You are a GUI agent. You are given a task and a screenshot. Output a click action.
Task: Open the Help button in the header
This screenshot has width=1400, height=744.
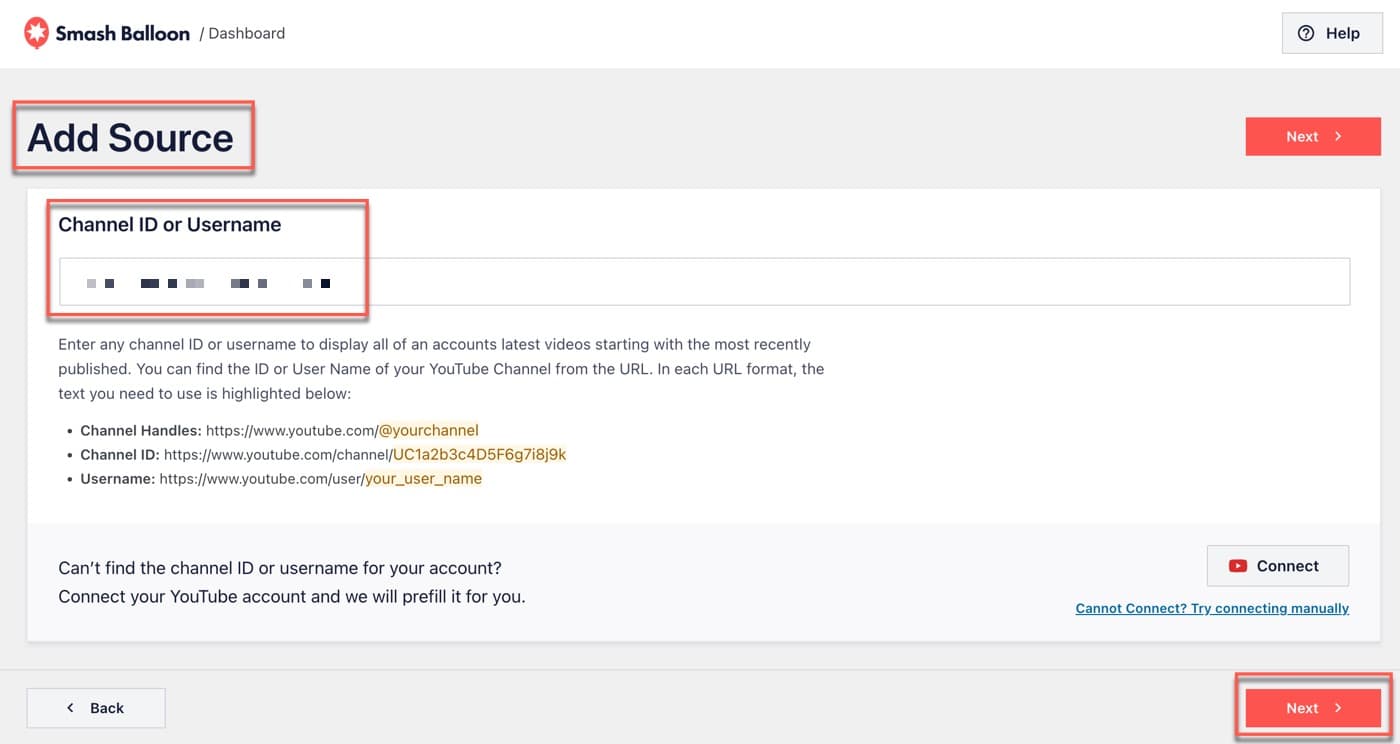click(1331, 33)
